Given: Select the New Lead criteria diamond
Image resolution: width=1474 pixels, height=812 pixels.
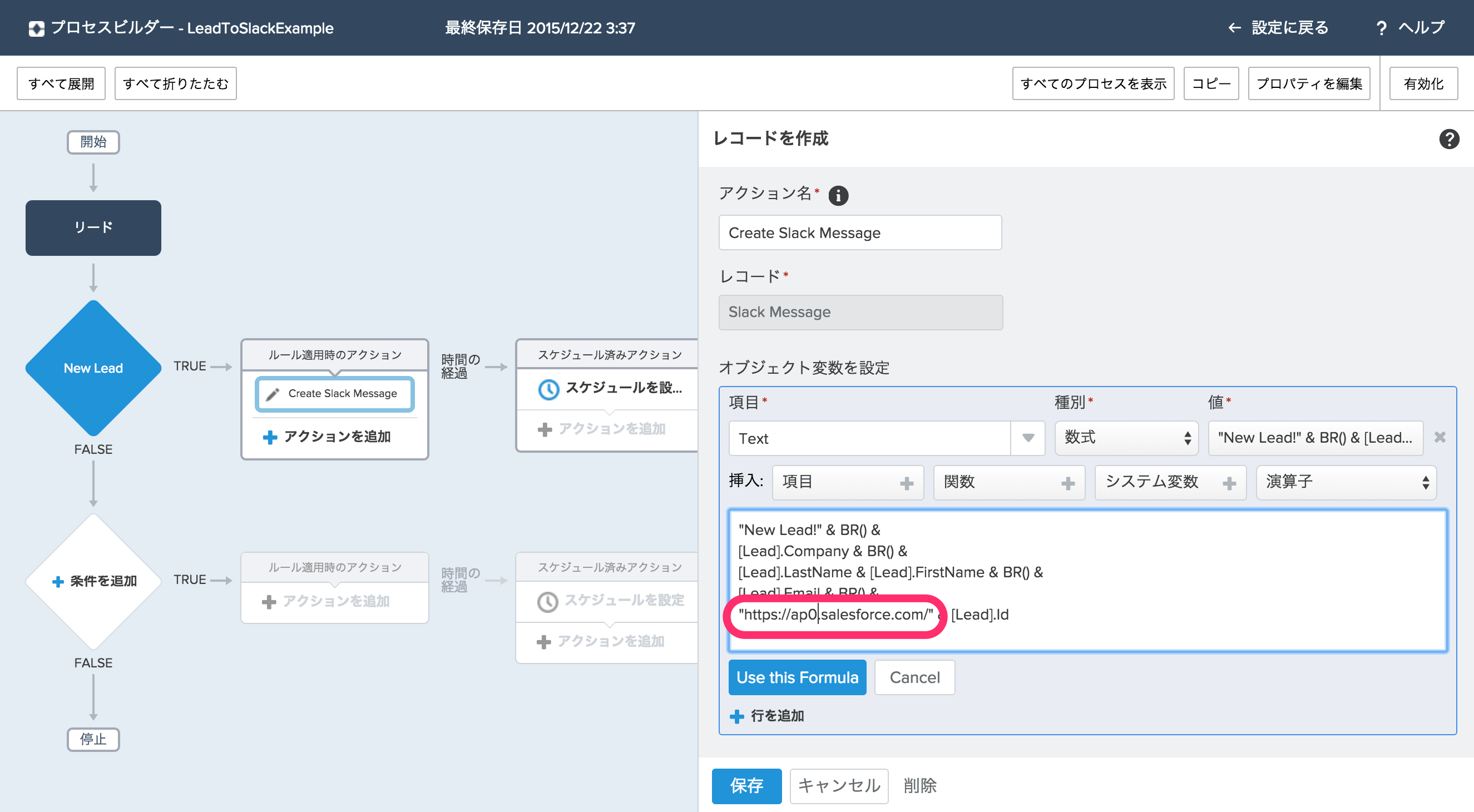Looking at the screenshot, I should [93, 368].
